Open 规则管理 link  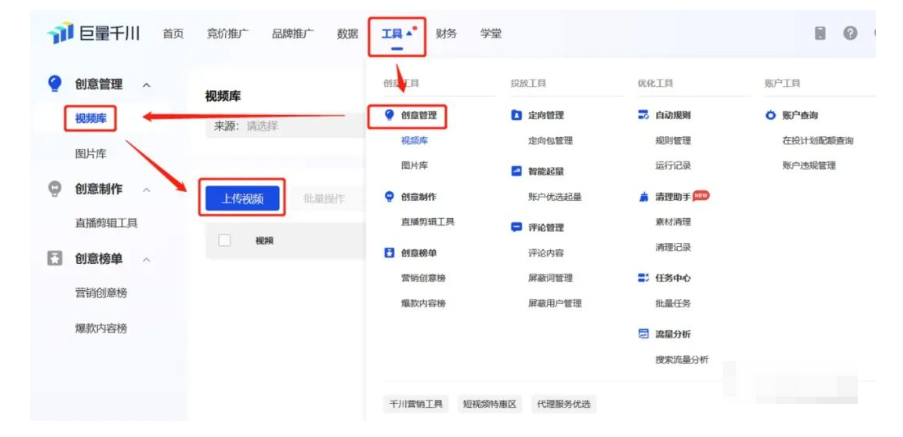(x=673, y=140)
